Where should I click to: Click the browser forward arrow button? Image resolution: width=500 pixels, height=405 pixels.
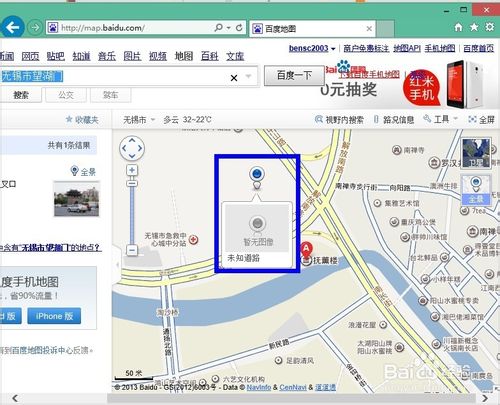pos(35,27)
